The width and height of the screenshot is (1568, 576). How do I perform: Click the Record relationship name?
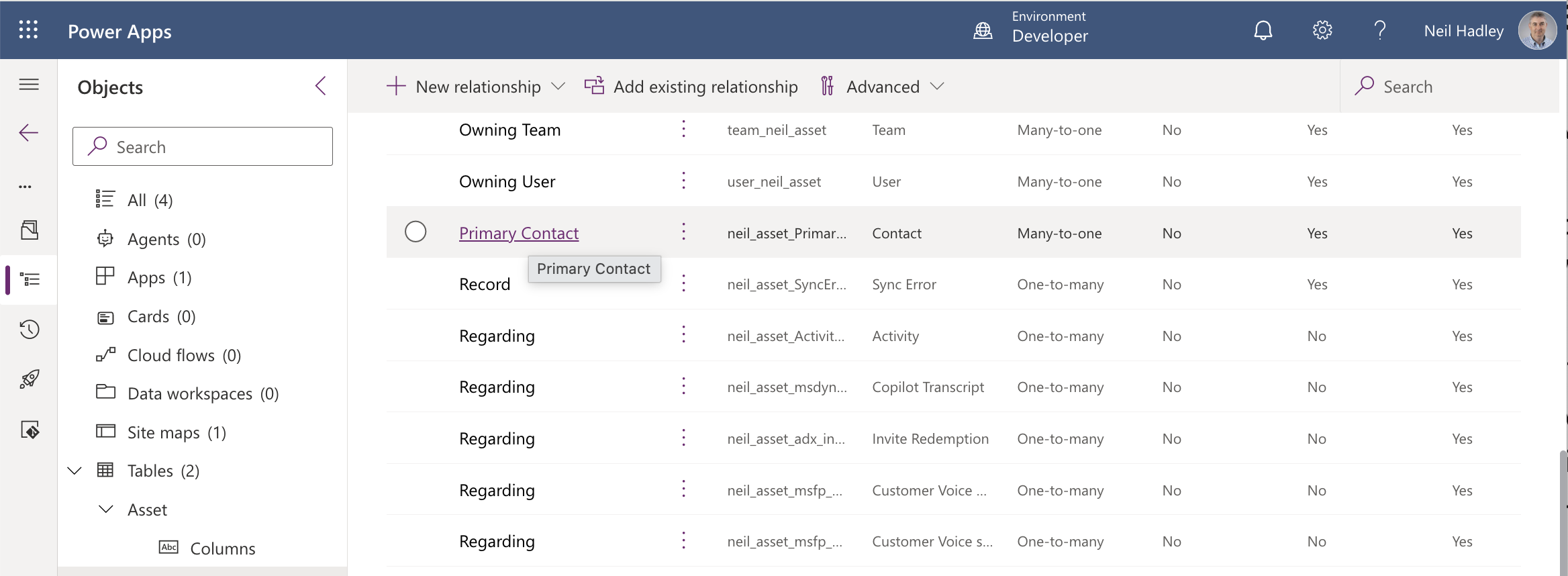(x=485, y=284)
